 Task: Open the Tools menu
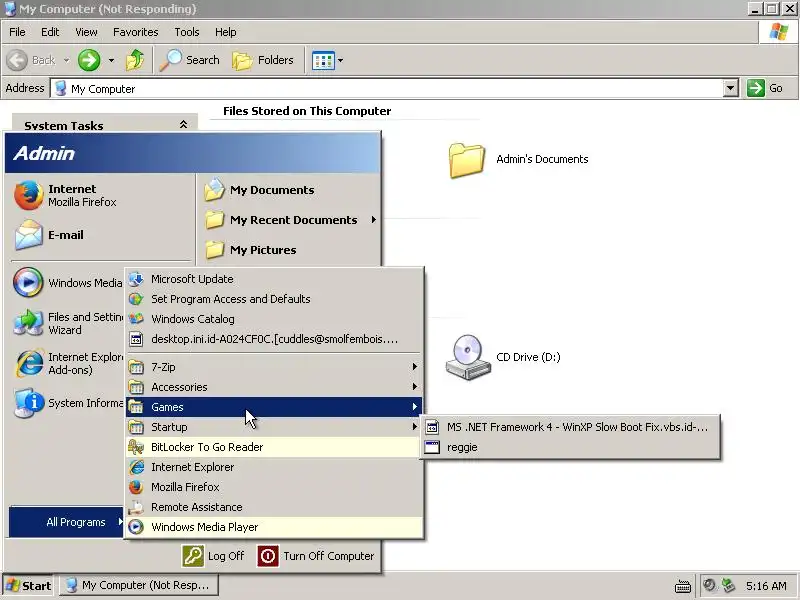coord(187,32)
